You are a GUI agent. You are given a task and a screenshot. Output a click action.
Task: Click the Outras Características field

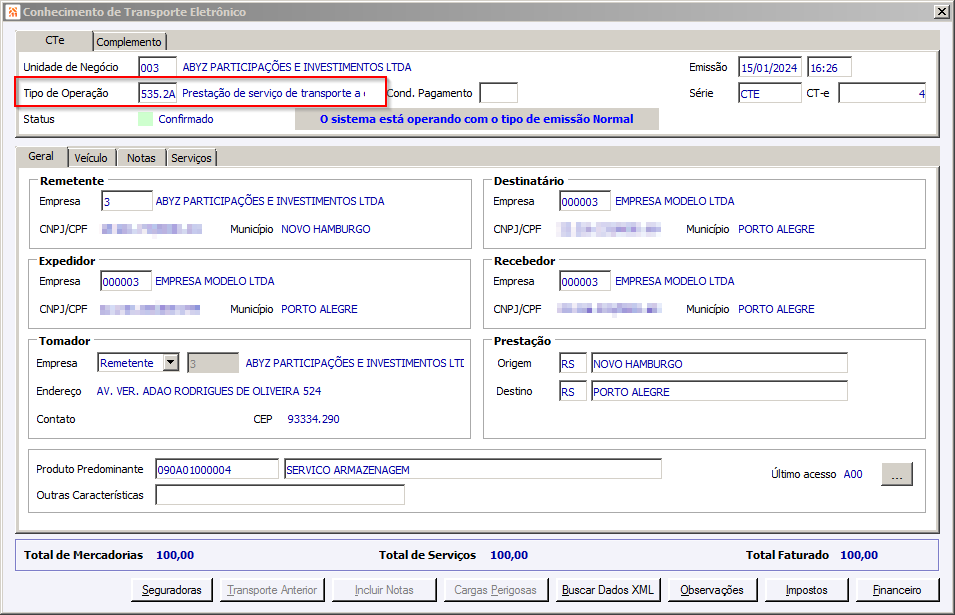[280, 495]
